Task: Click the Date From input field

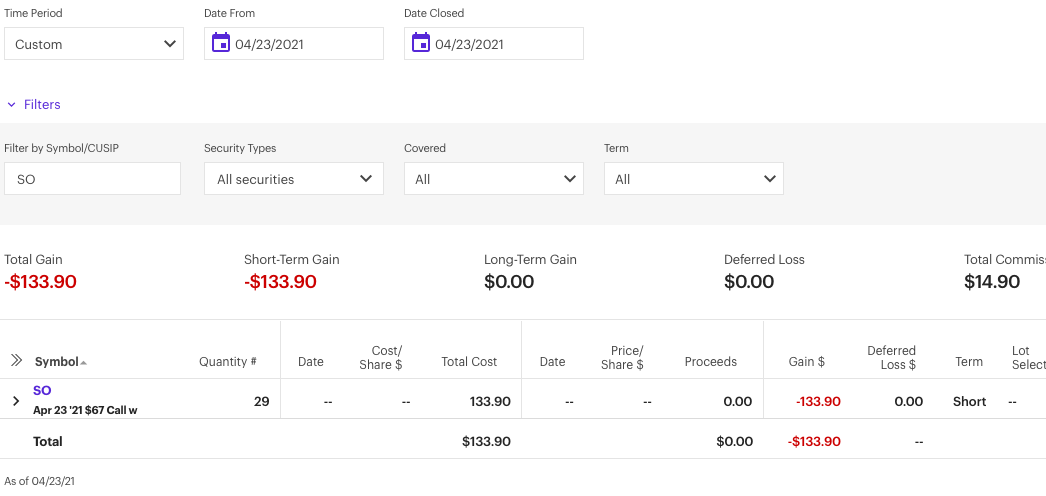Action: (306, 44)
